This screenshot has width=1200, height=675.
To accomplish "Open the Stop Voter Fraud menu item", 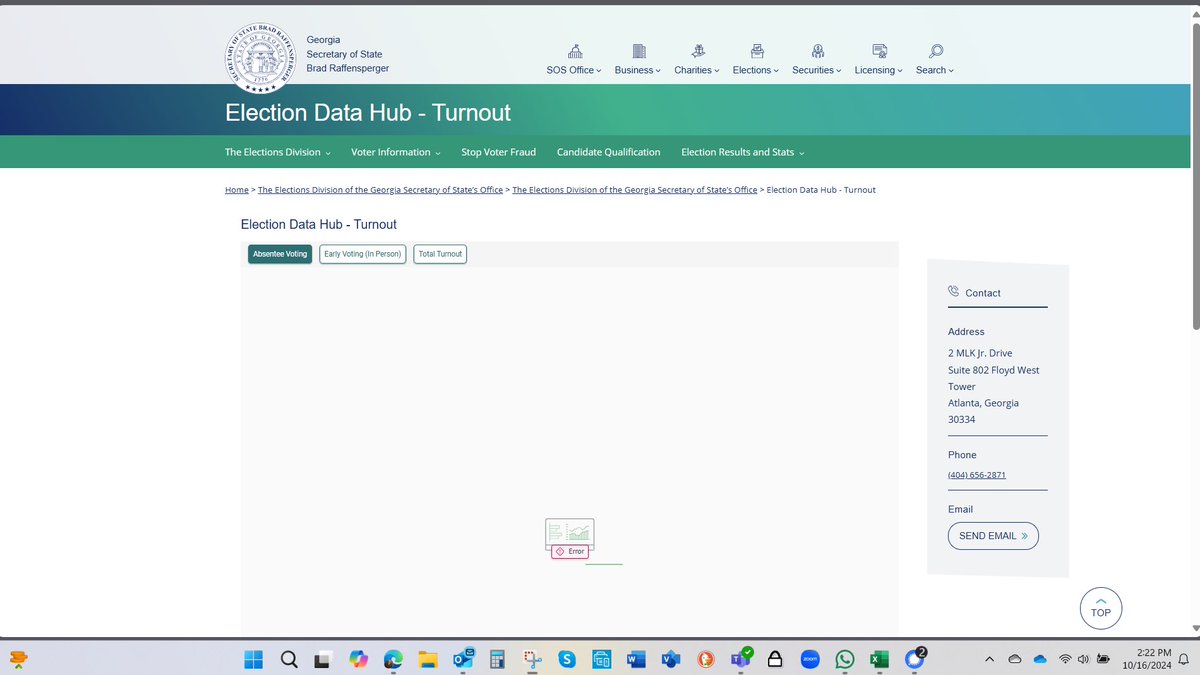I will pyautogui.click(x=498, y=152).
